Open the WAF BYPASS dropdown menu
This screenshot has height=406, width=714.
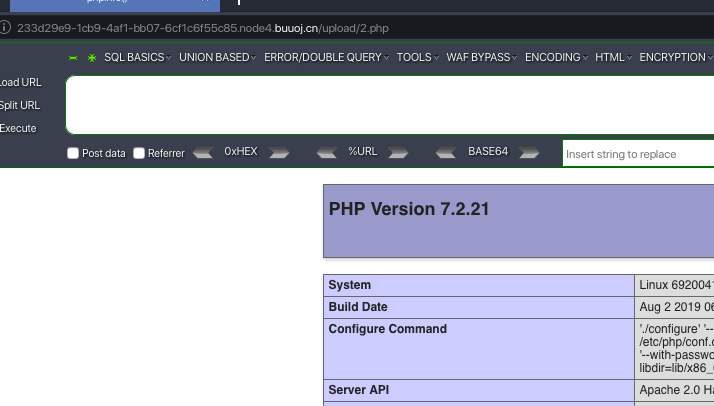click(482, 57)
